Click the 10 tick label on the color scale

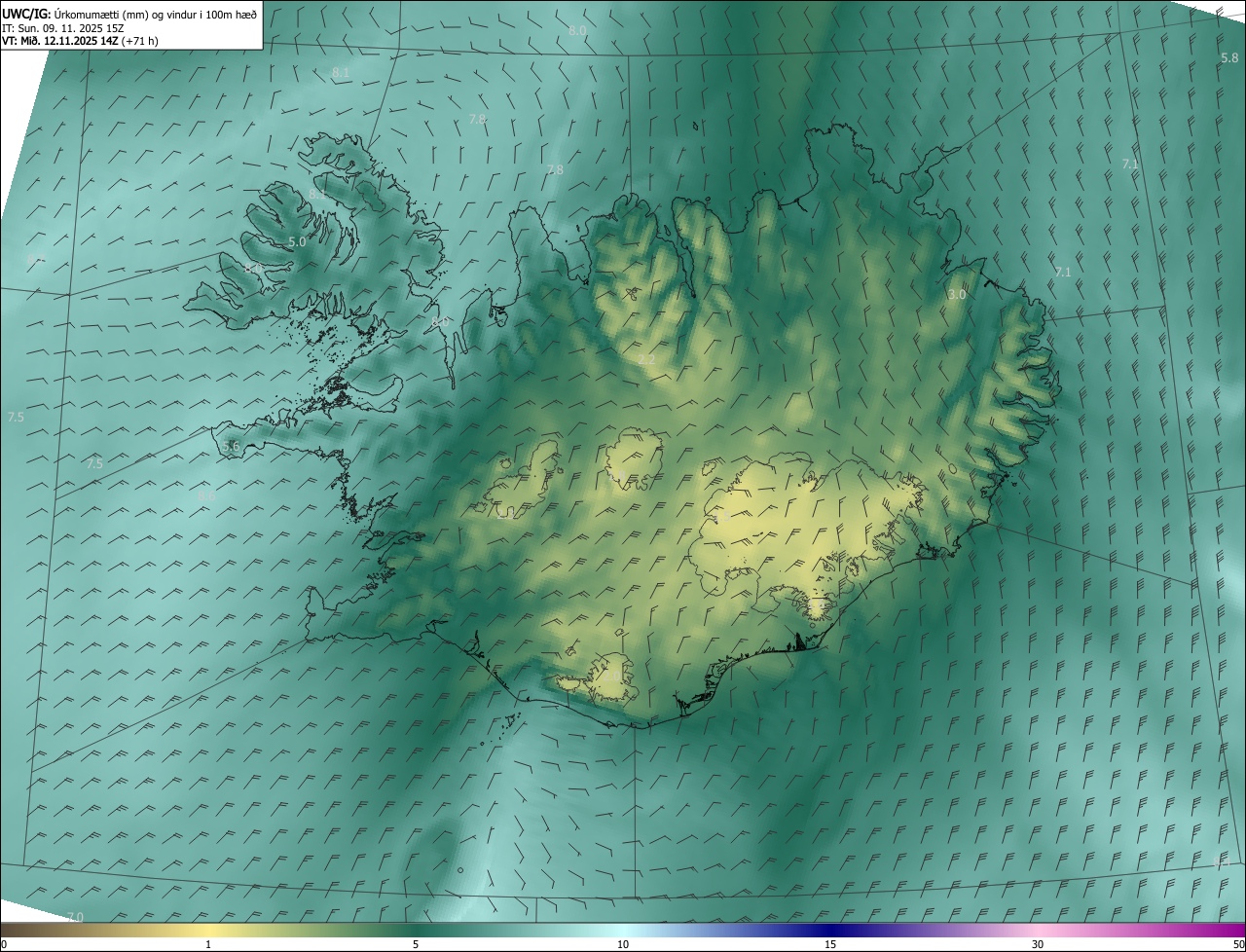pyautogui.click(x=623, y=944)
